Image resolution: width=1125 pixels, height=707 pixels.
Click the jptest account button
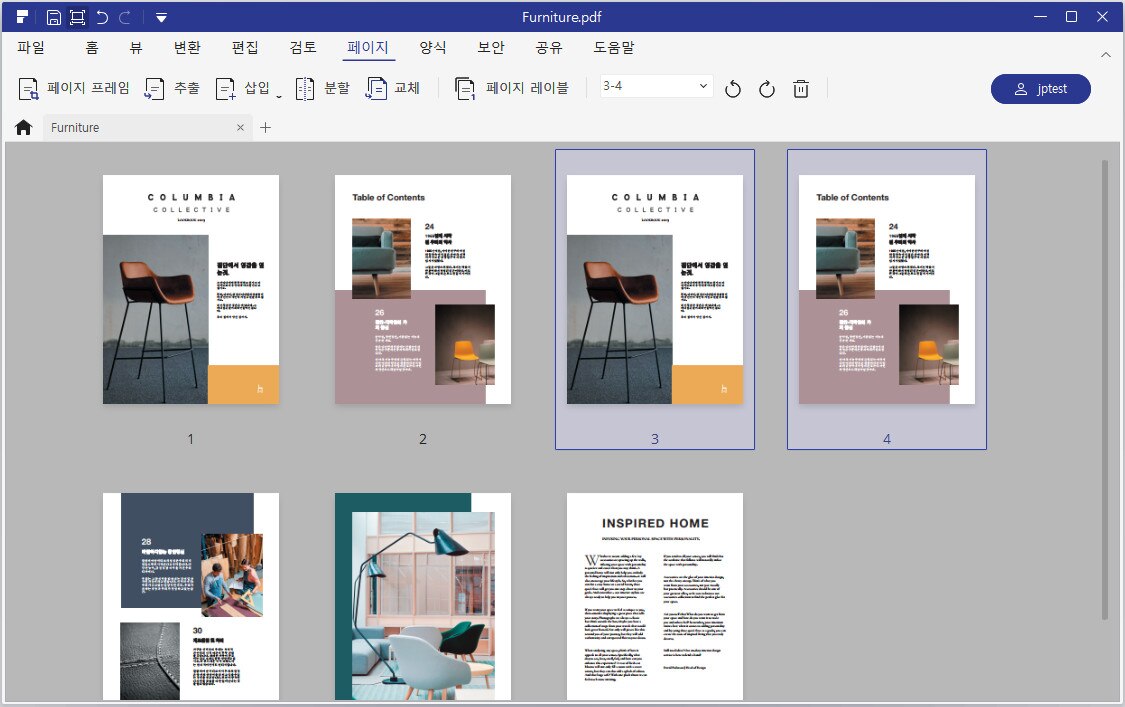pos(1040,89)
